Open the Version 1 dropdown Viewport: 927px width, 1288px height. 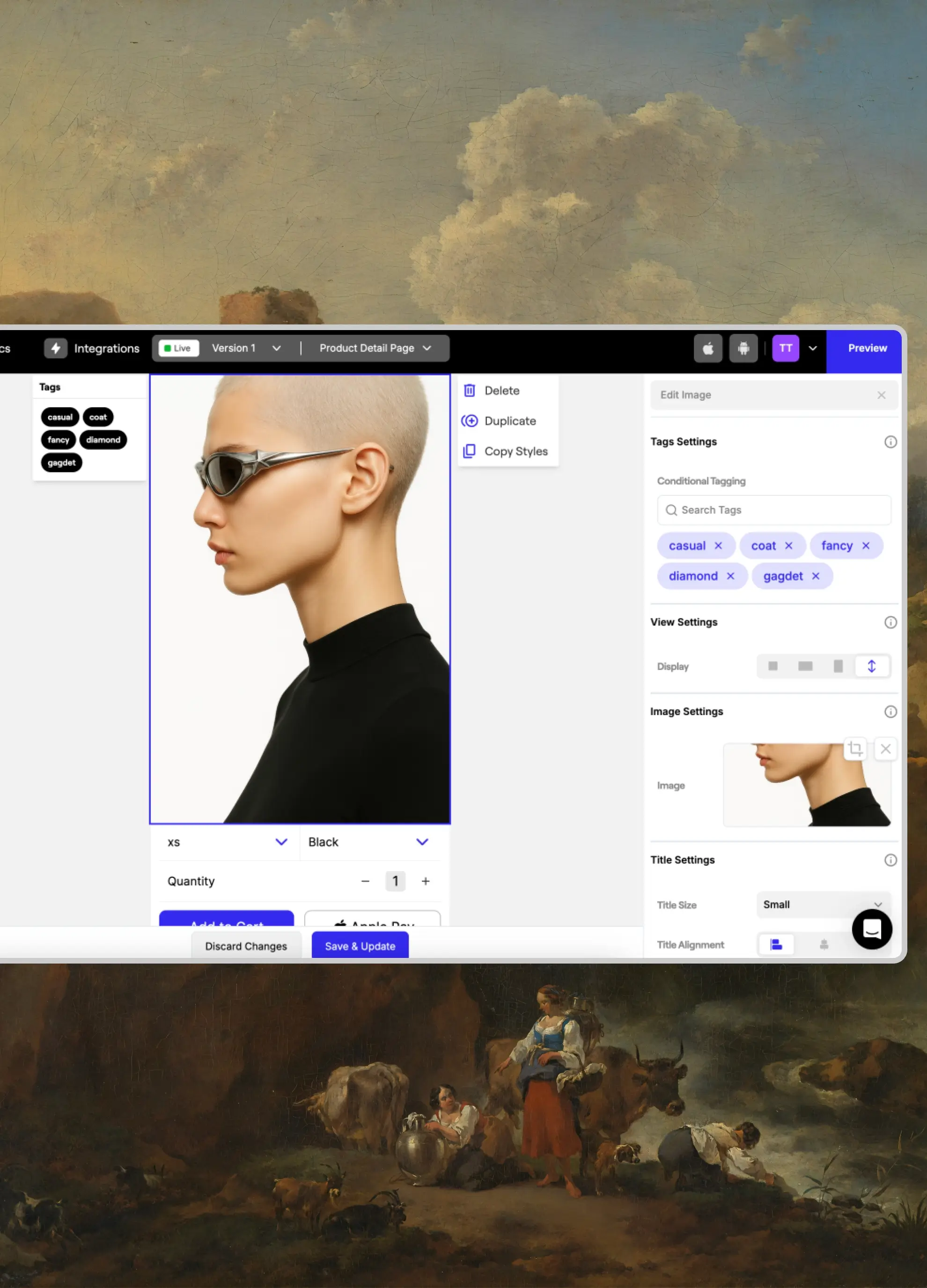[246, 348]
